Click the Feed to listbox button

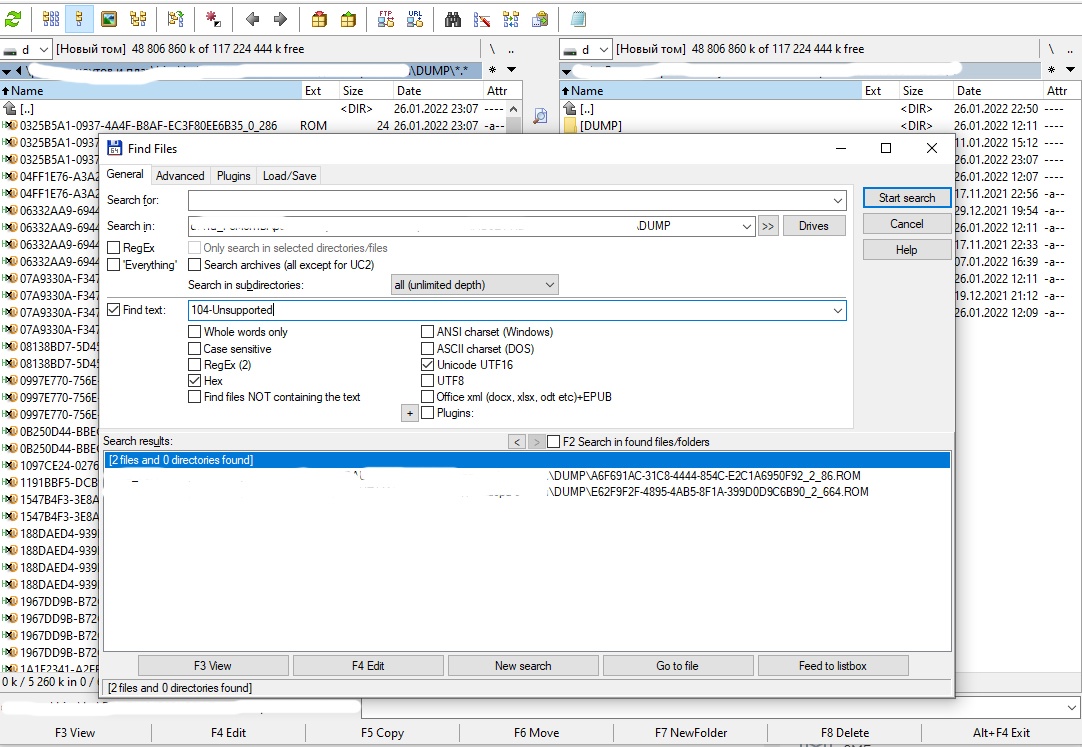tap(832, 664)
